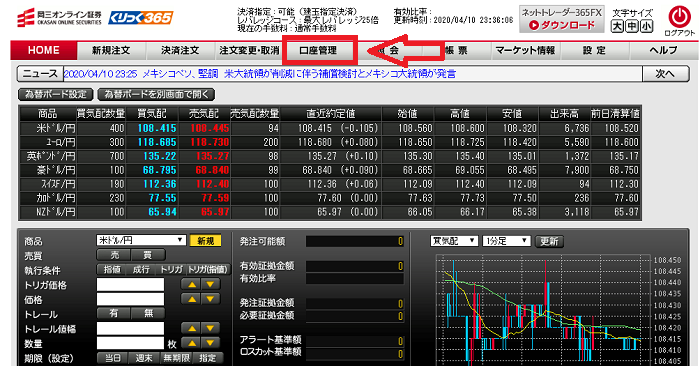Viewport: 700px width, 366px height.
Task: Click the red Logout power icon
Action: [679, 17]
